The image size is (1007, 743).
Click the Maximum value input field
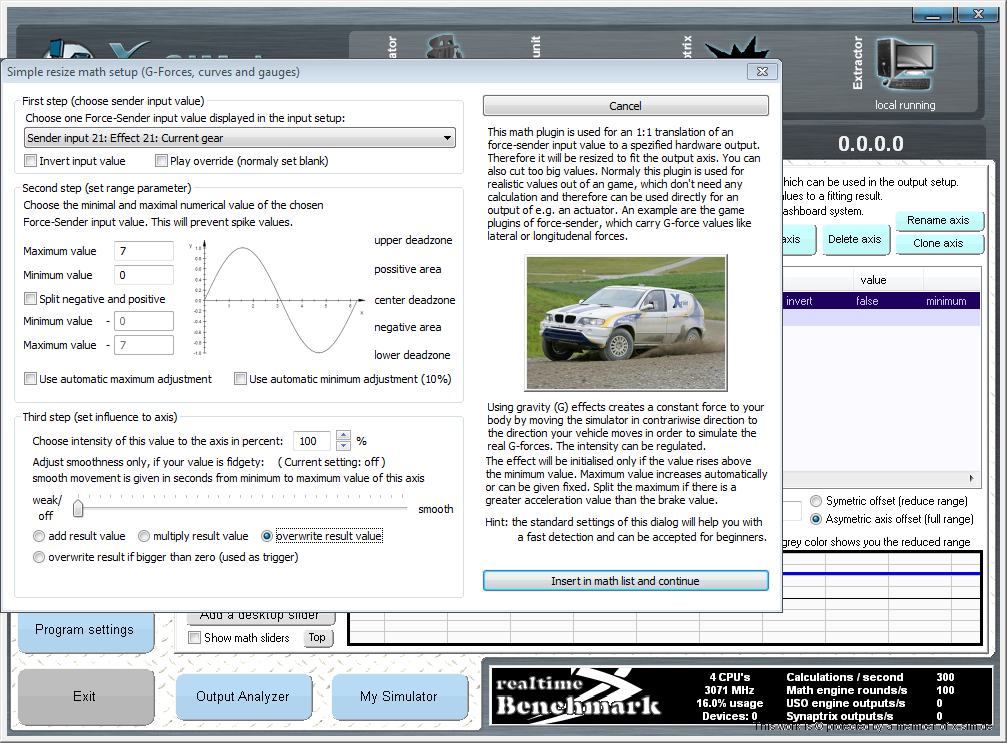coord(144,251)
